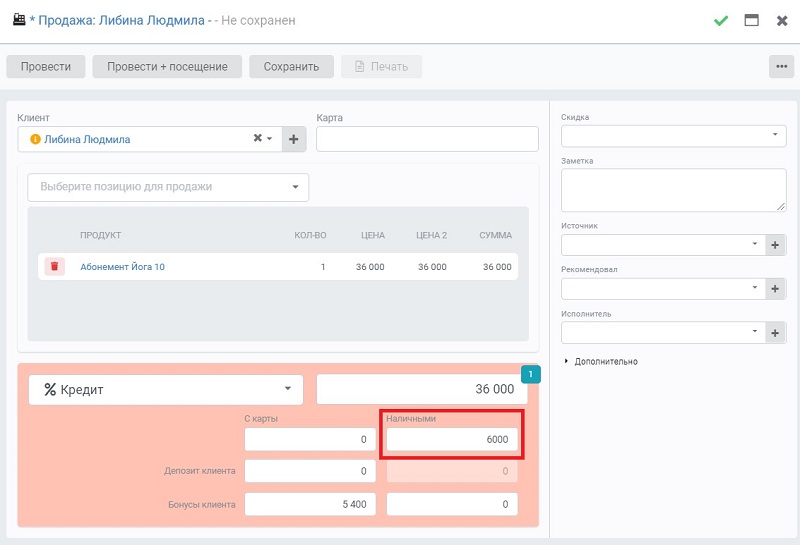Screen dimensions: 800x545
Task: Click the bonus payment field showing 0
Action: (452, 504)
